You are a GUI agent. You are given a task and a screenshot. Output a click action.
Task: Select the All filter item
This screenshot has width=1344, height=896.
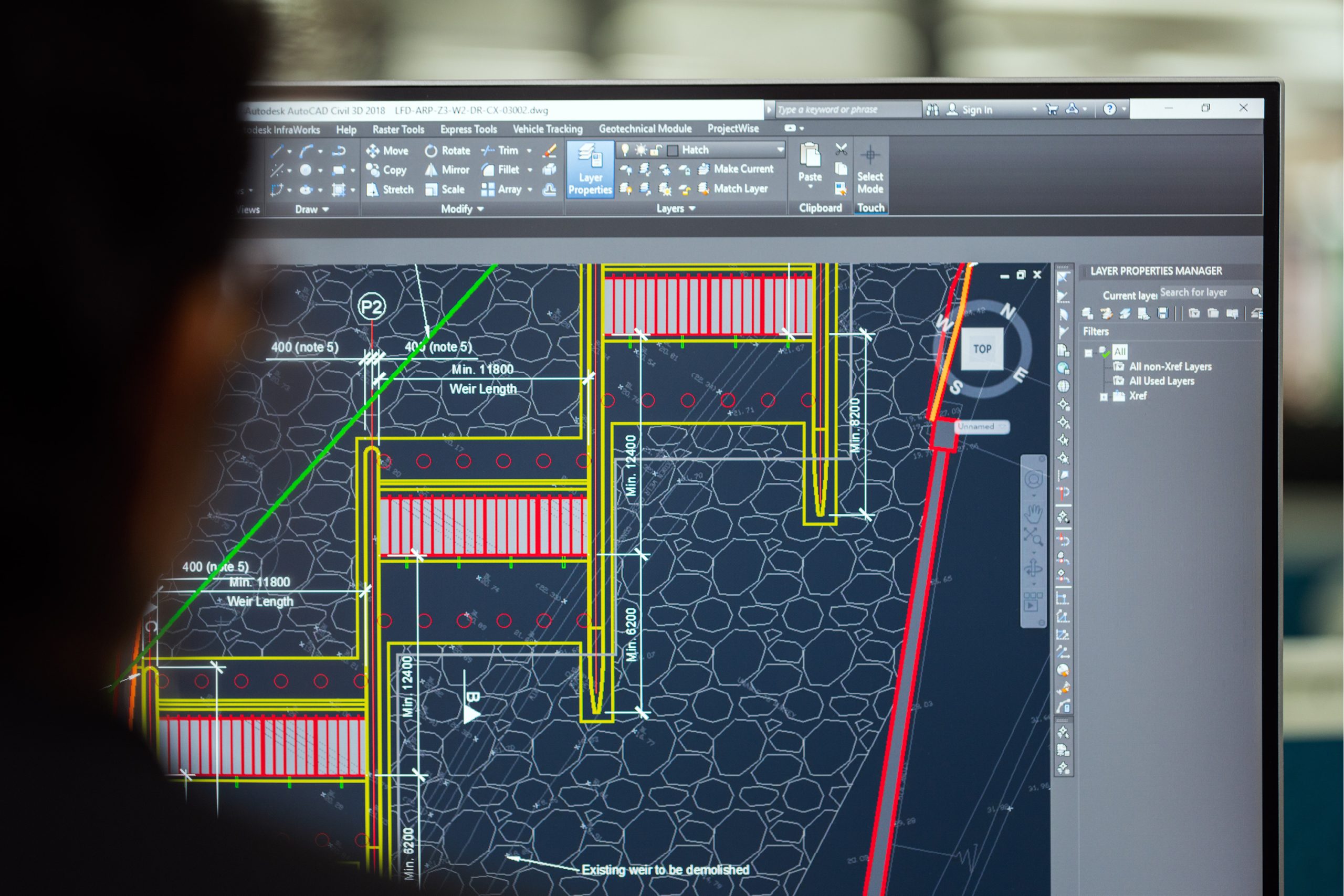click(1119, 352)
